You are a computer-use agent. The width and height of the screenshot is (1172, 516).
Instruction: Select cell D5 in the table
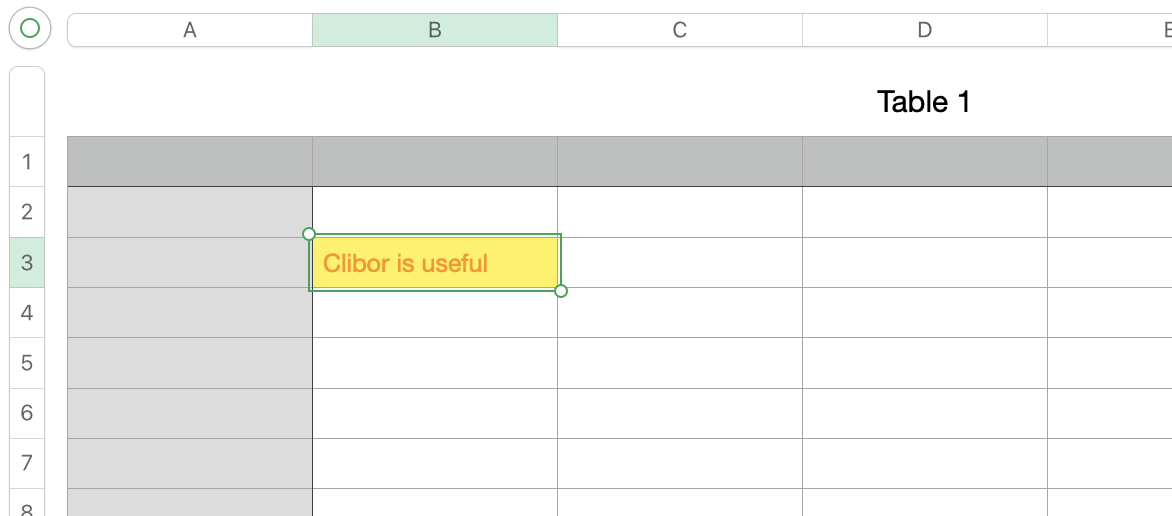coord(925,363)
